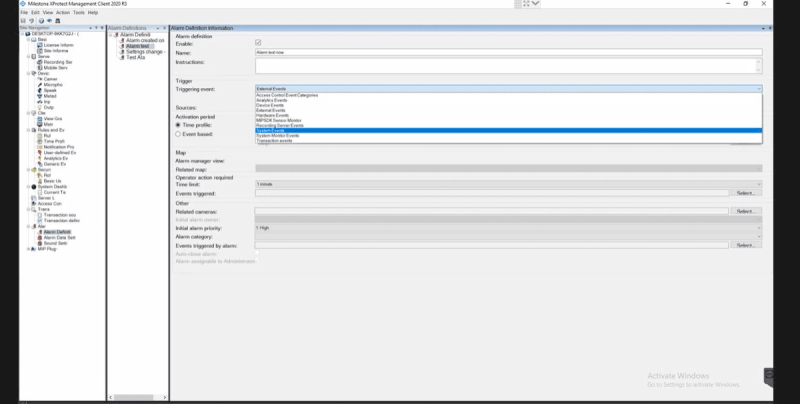The image size is (800, 404).
Task: Click the Mobile Servers tree icon
Action: (x=40, y=68)
